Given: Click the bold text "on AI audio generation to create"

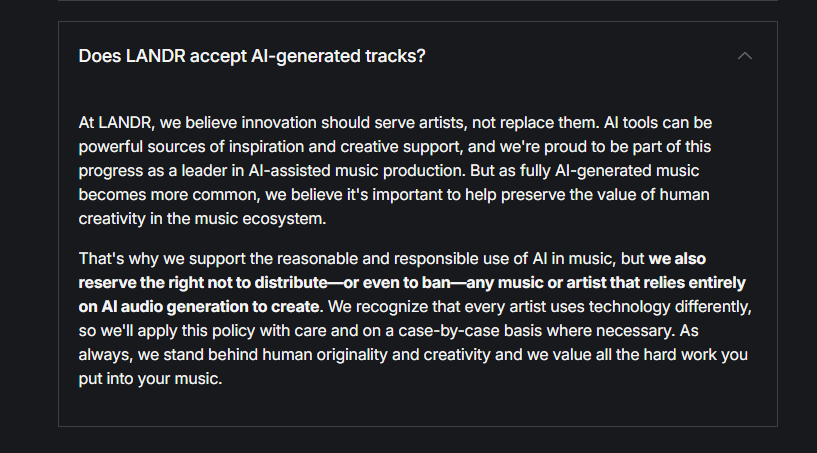Looking at the screenshot, I should pyautogui.click(x=199, y=306).
